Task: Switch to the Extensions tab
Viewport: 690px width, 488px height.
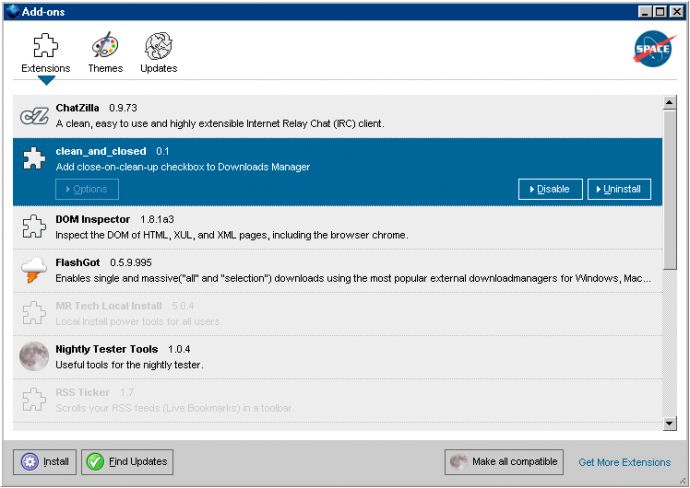Action: tap(46, 53)
